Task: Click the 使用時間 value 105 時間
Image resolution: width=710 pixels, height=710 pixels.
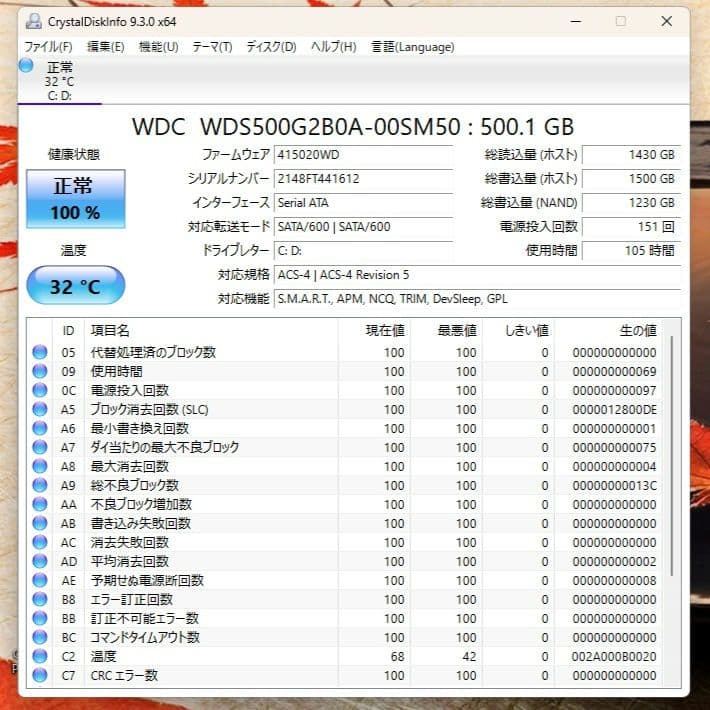Action: [x=632, y=251]
